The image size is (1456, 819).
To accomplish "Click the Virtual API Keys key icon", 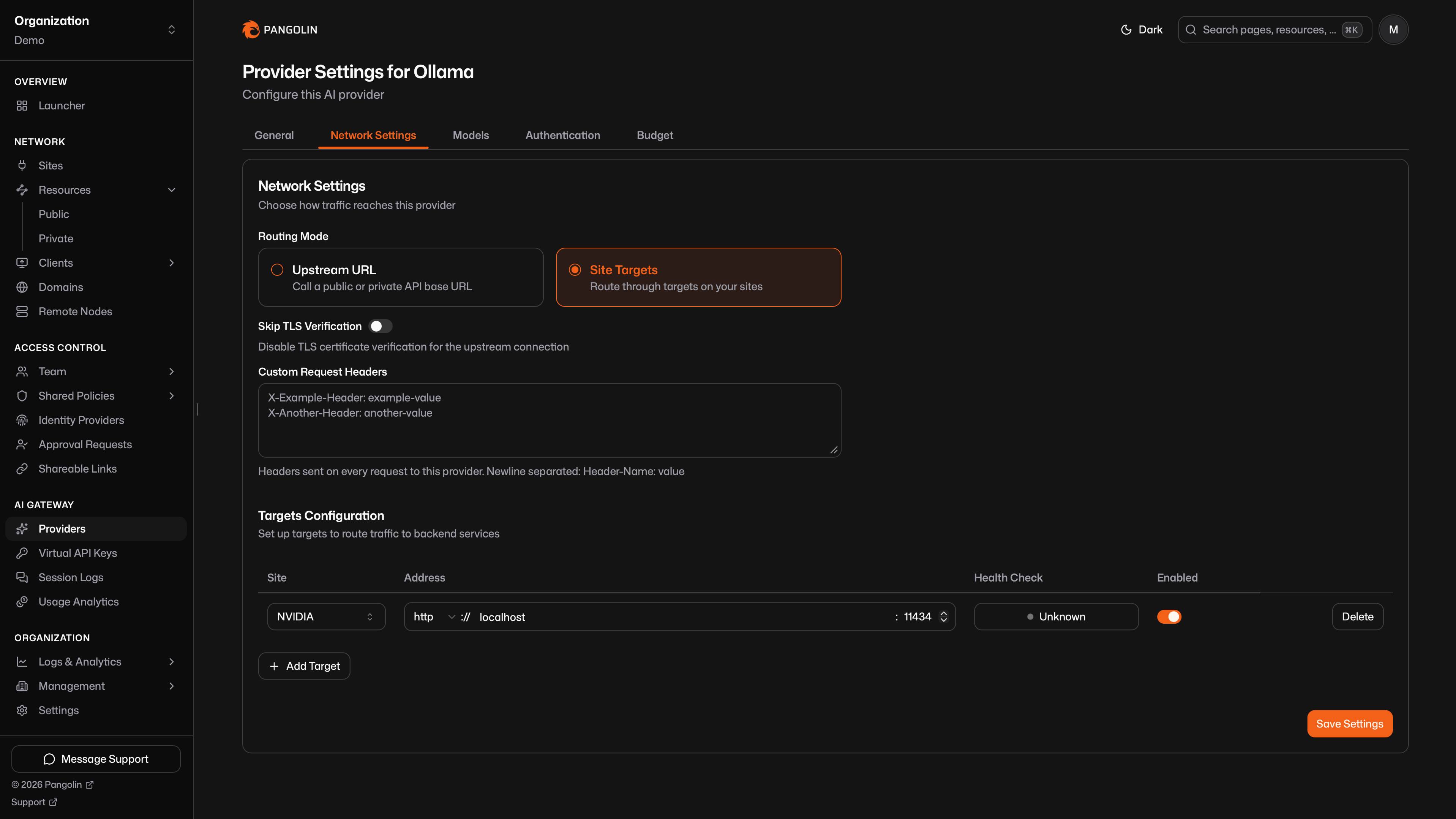I will (x=22, y=553).
